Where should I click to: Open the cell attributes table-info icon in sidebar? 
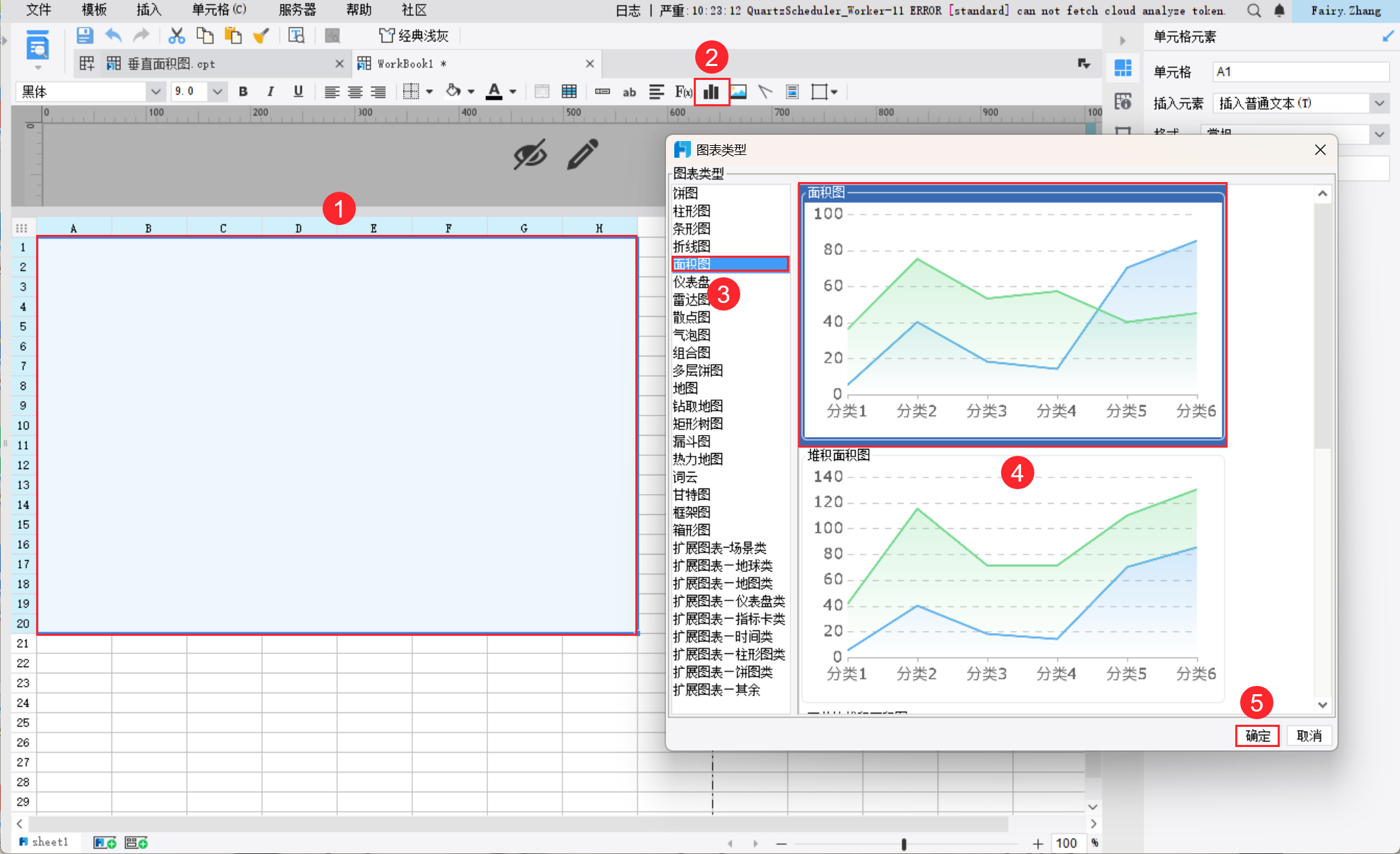pos(1123,101)
